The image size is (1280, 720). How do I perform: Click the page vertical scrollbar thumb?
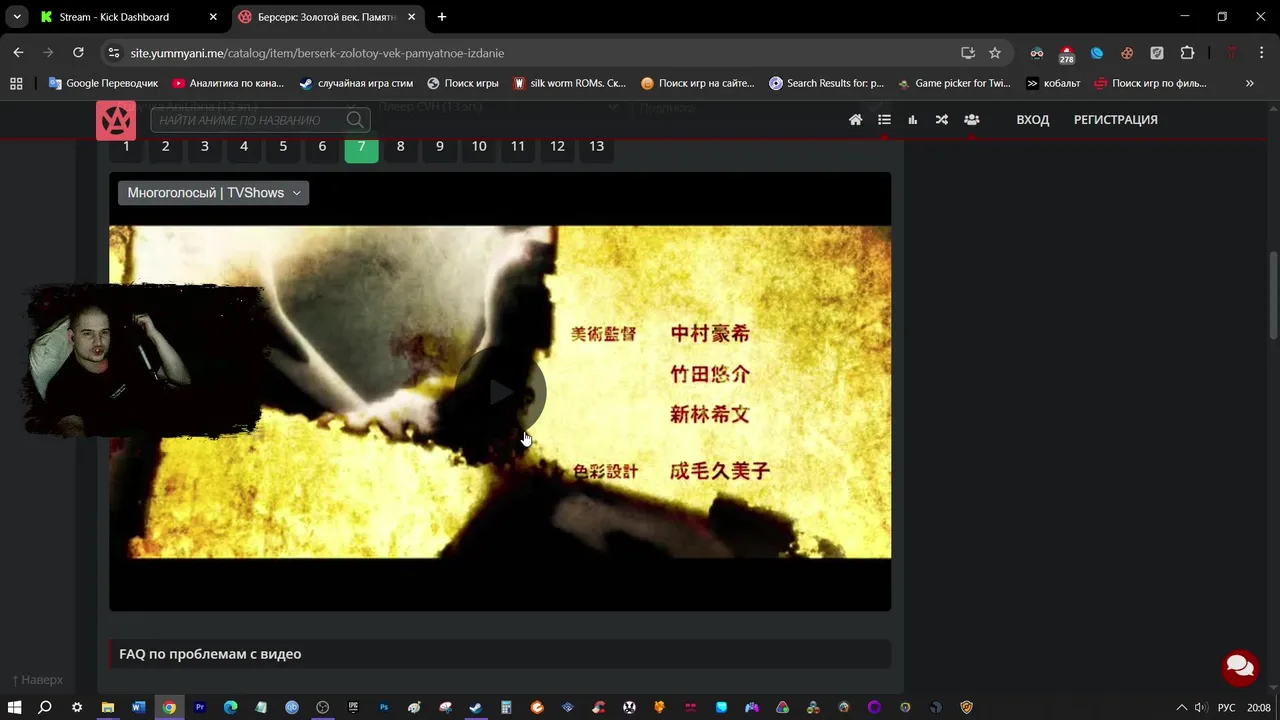[x=1273, y=295]
